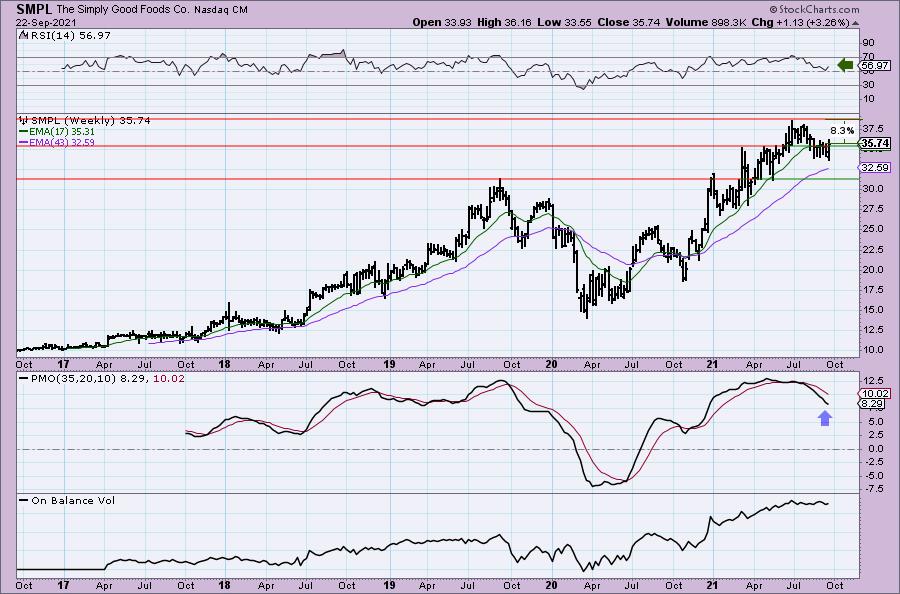Click the EMA(17) 35.31 legend text
This screenshot has height=594, width=900.
[61, 131]
